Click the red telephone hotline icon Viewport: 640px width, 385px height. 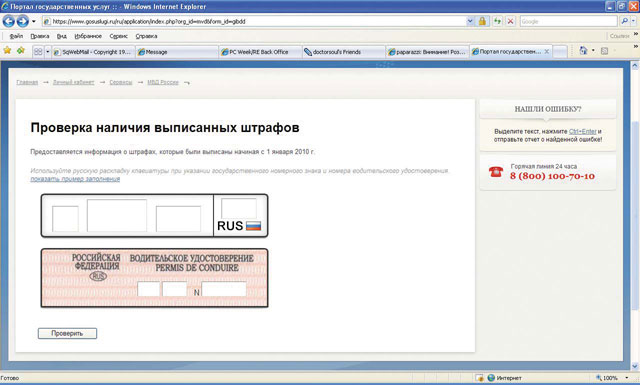(496, 171)
